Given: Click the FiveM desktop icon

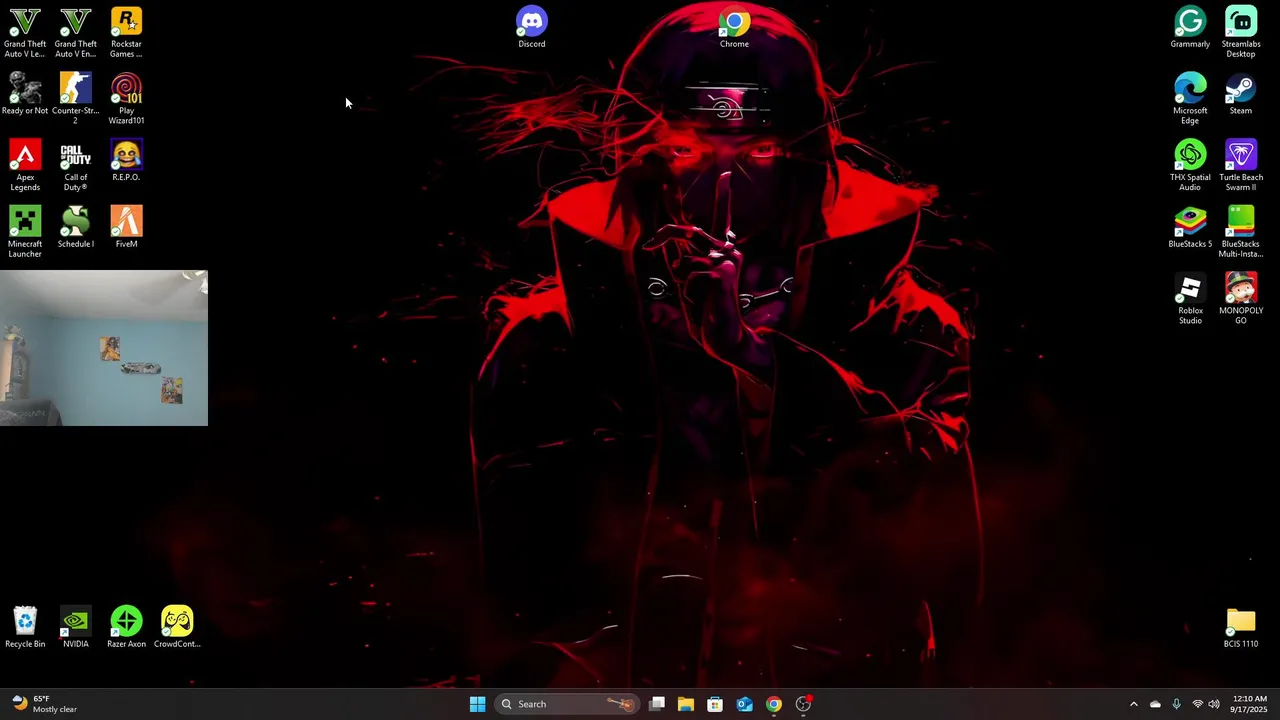Looking at the screenshot, I should (126, 227).
